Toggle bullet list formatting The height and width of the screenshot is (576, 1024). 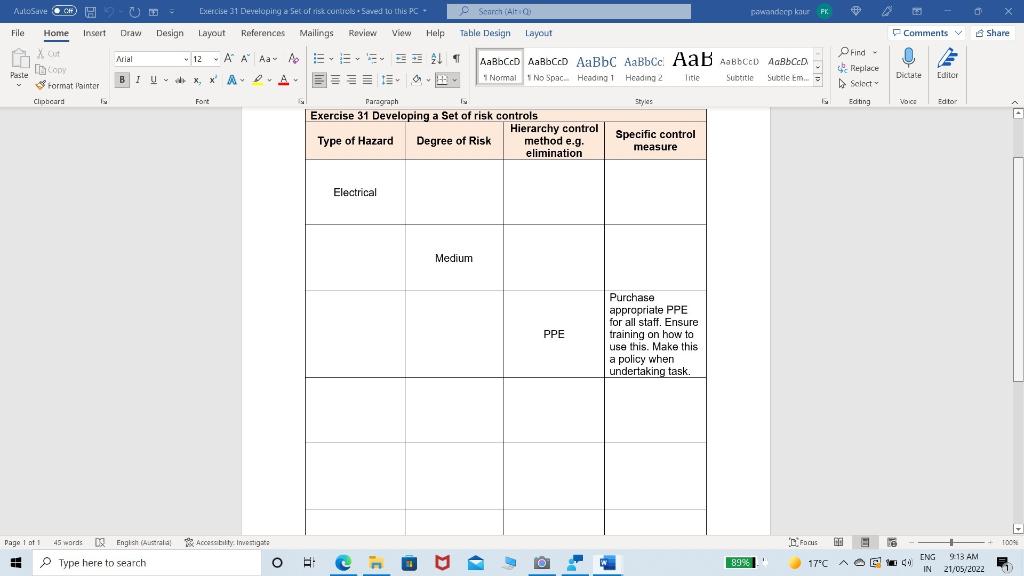[x=318, y=58]
